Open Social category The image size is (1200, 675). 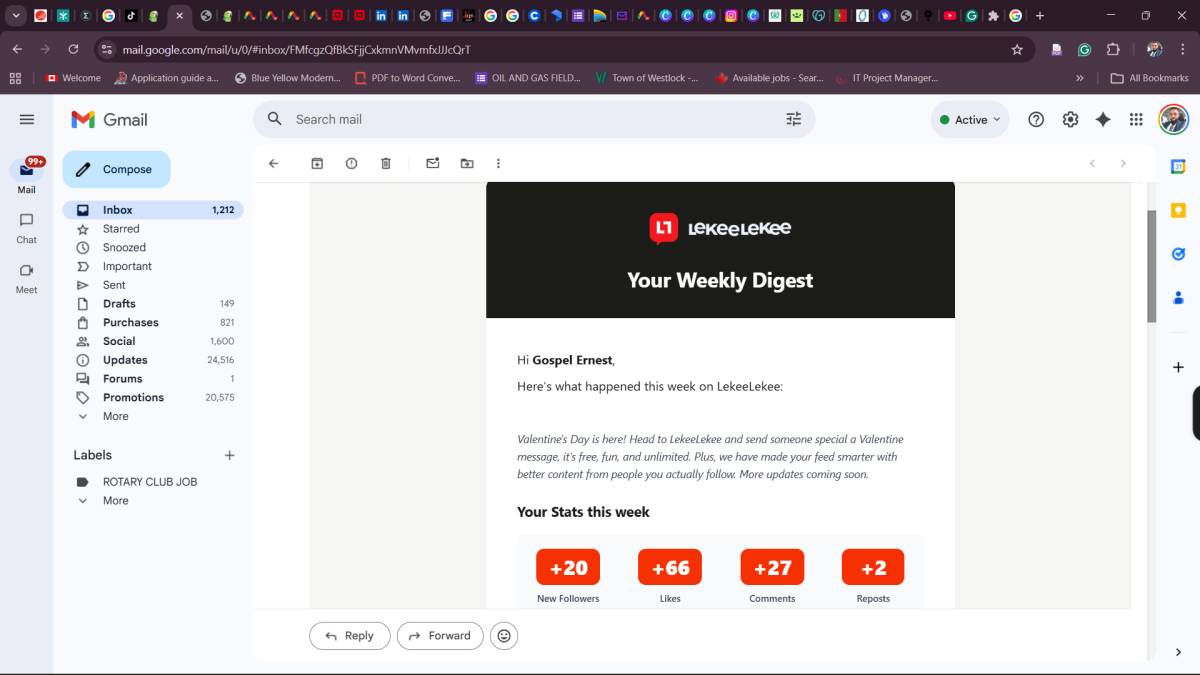click(x=153, y=341)
